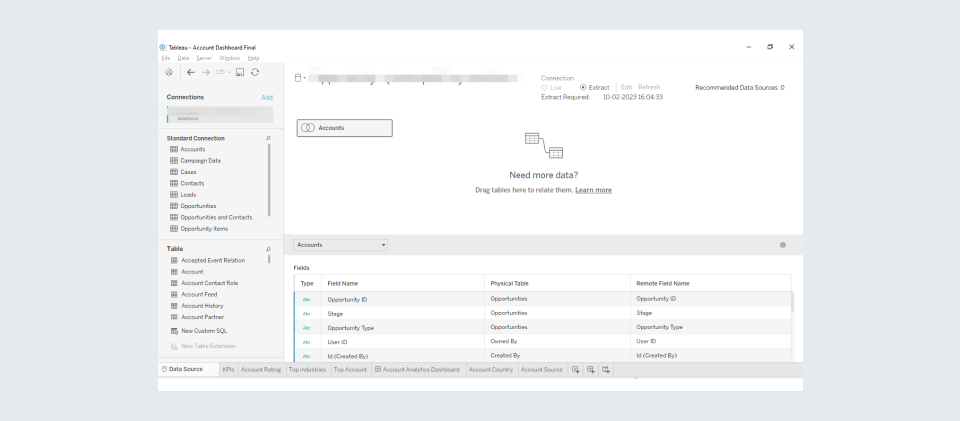The width and height of the screenshot is (960, 421).
Task: Click the Abc type icon for Stage field
Action: (307, 313)
